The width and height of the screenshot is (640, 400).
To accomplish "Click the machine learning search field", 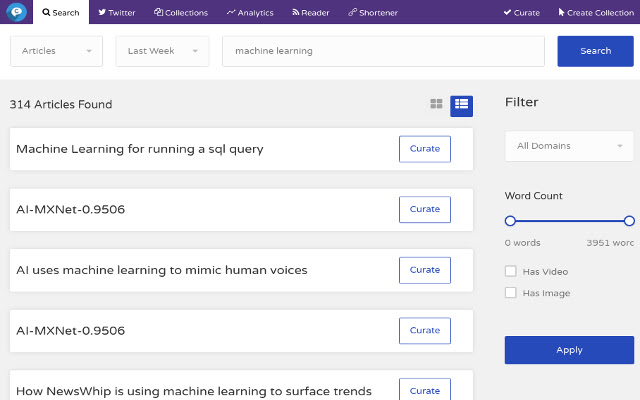I will tap(383, 51).
